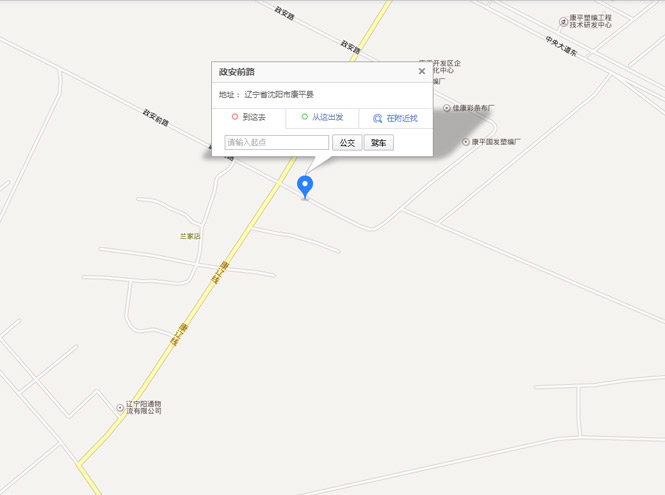665x495 pixels.
Task: Select the 到这去 tab
Action: pos(249,117)
